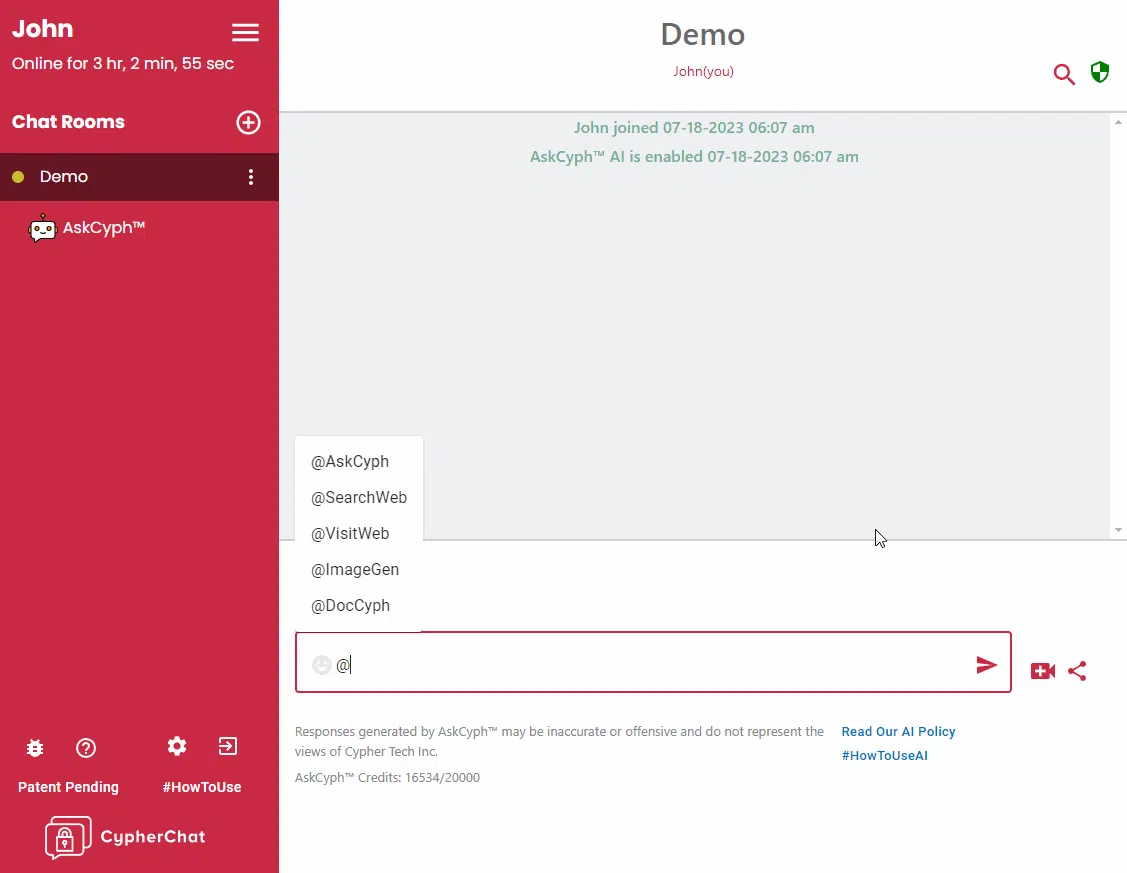Click the share icon
Viewport: 1127px width, 873px height.
coord(1077,671)
